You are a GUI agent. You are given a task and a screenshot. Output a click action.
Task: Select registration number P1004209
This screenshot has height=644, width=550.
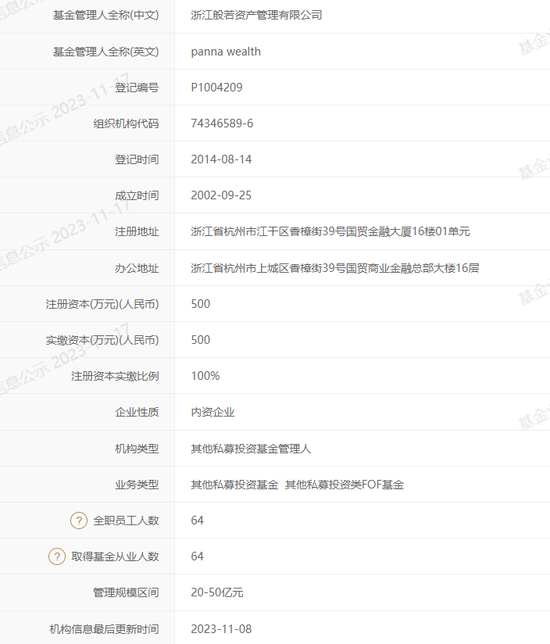point(216,87)
